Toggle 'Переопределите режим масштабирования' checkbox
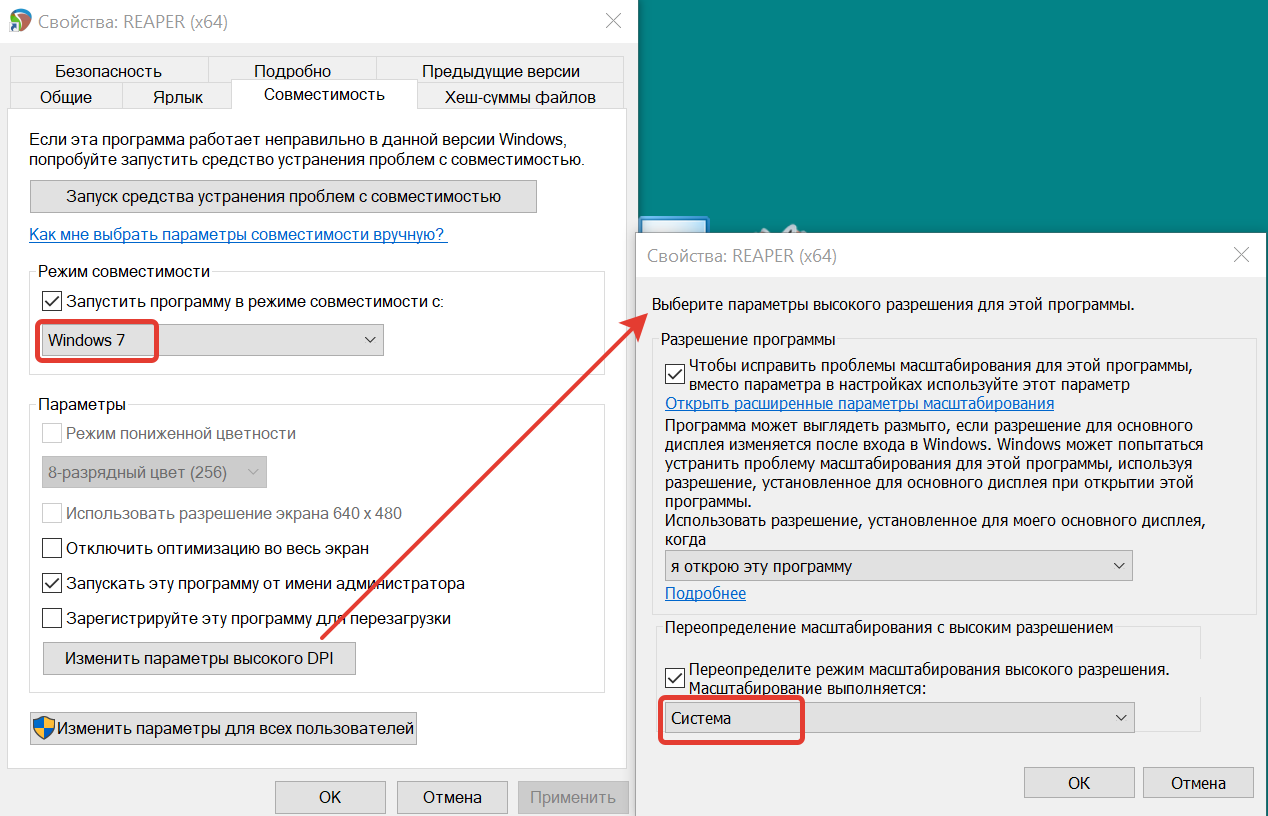Image resolution: width=1268 pixels, height=816 pixels. click(675, 679)
